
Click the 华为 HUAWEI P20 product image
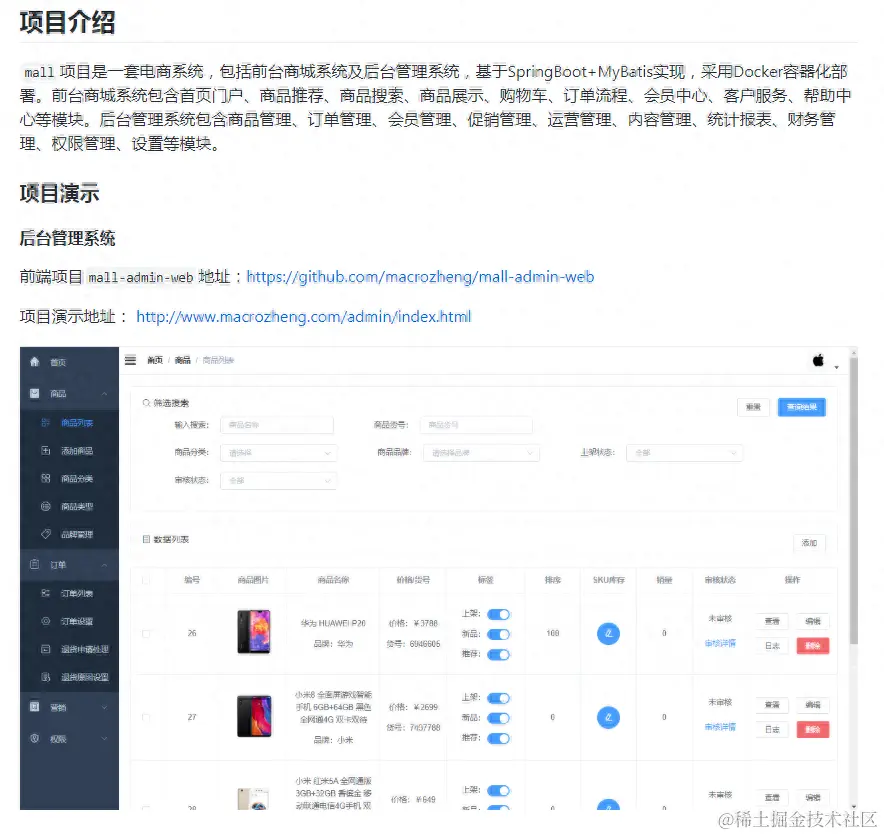[254, 631]
